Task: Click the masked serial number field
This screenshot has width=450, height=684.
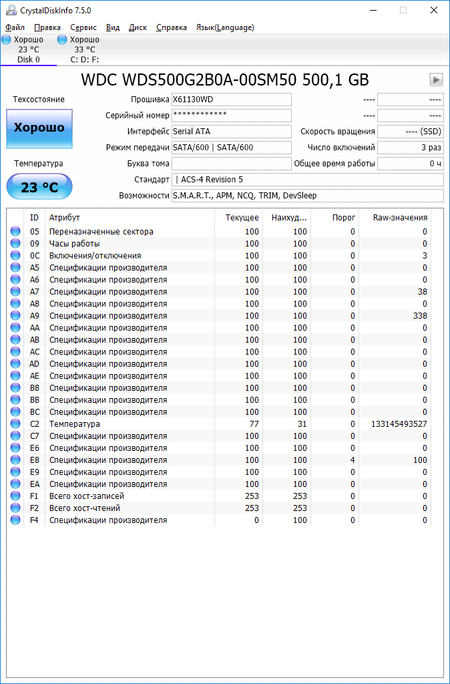Action: pos(232,116)
